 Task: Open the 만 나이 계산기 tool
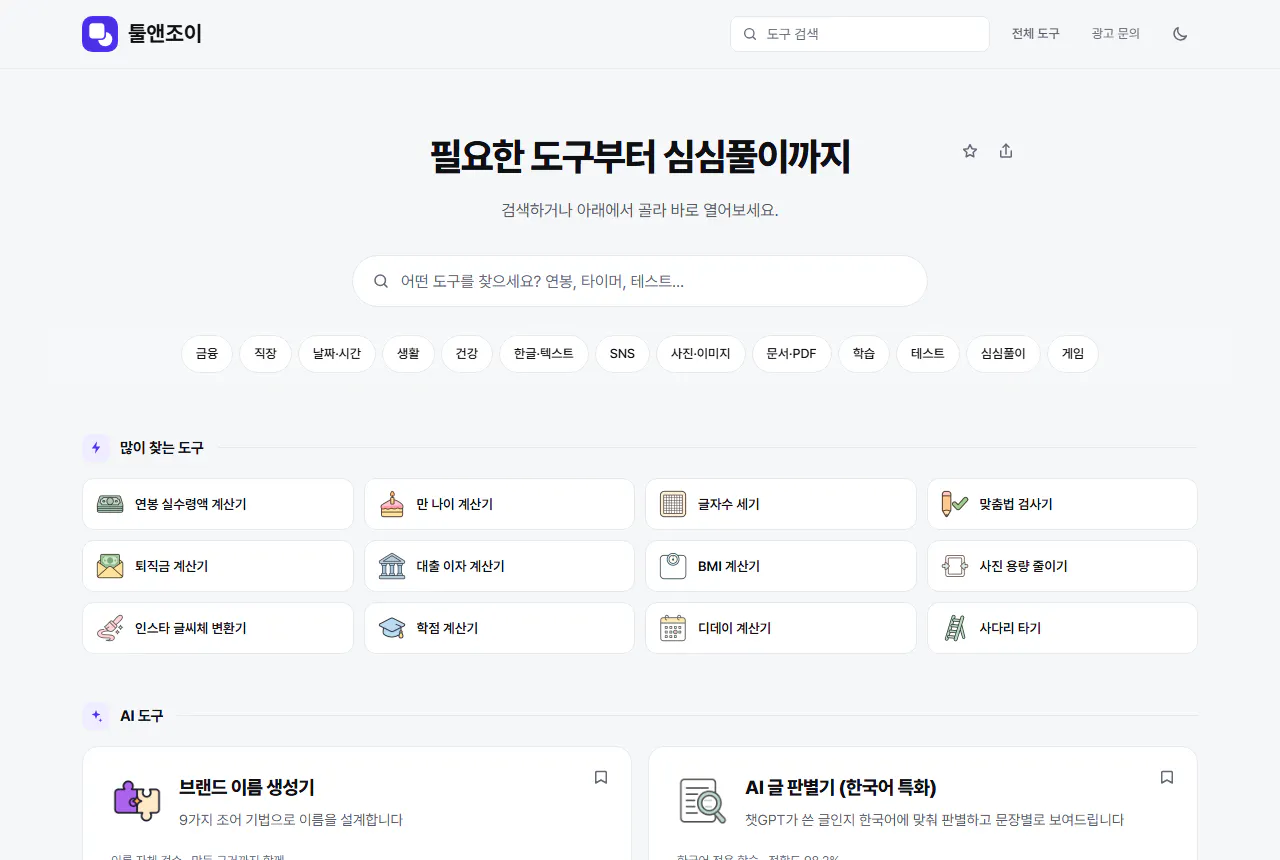pos(499,504)
